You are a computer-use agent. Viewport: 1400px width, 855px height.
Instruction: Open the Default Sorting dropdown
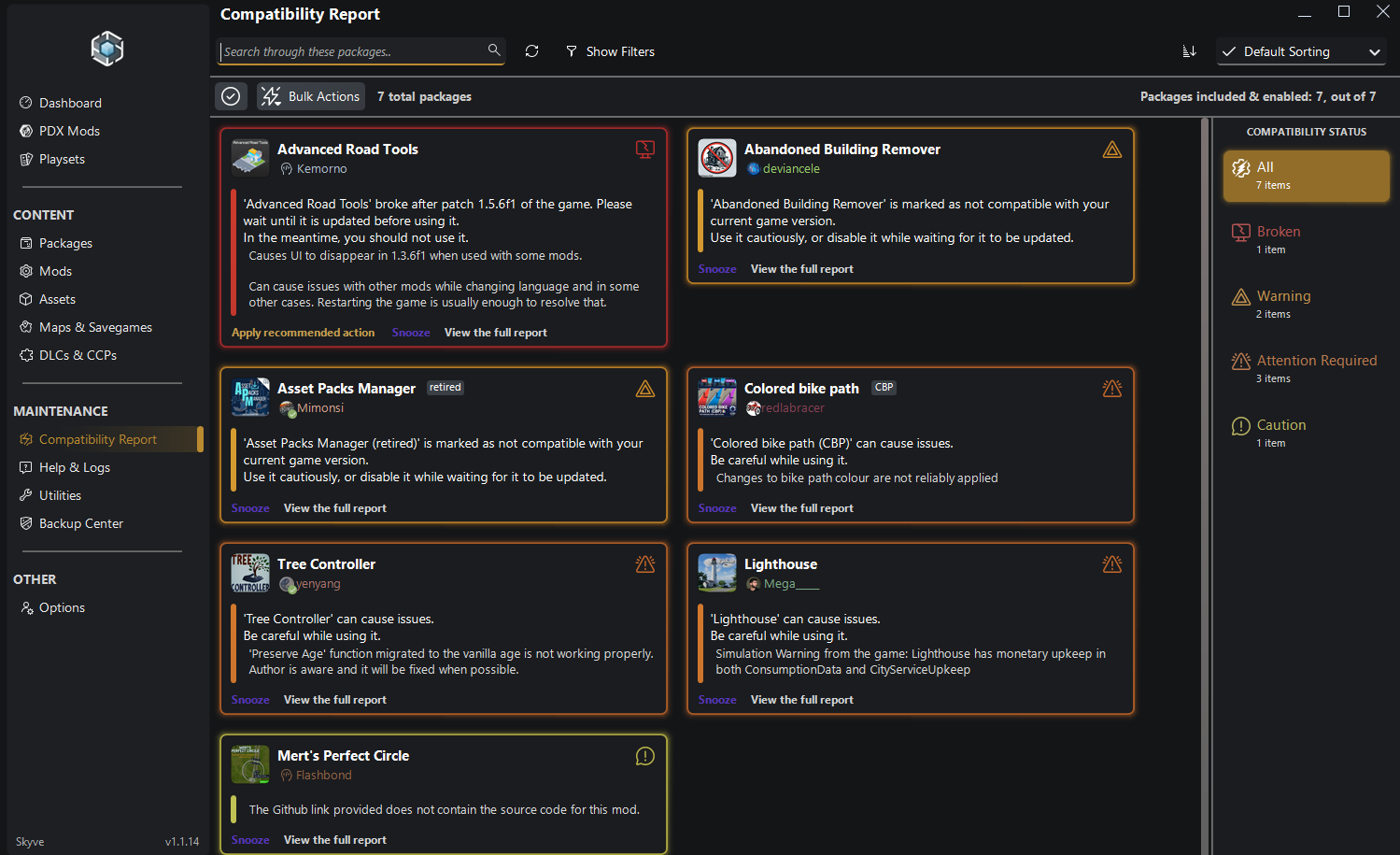coord(1301,51)
